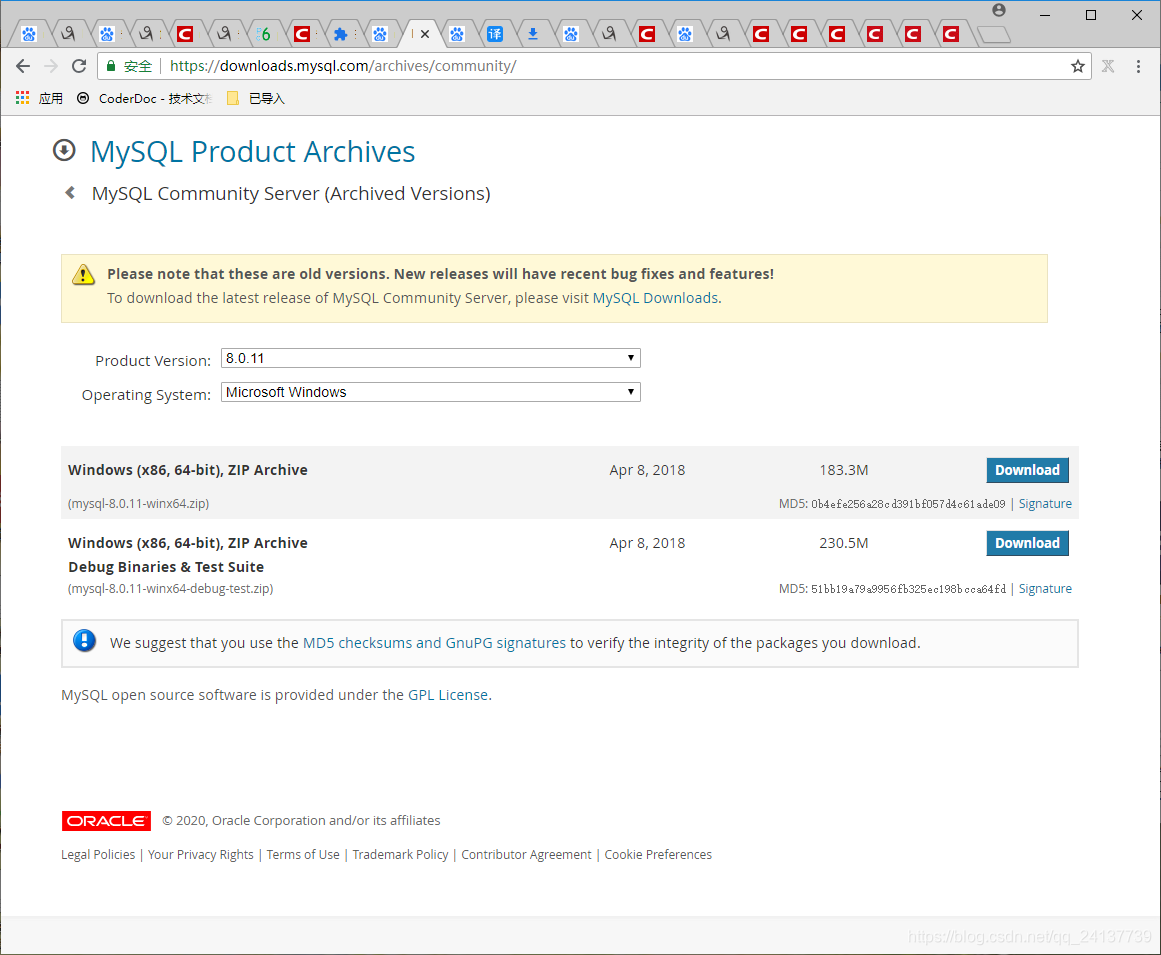Click the MySQL Product Archives download circle icon
1161x955 pixels.
coord(64,150)
